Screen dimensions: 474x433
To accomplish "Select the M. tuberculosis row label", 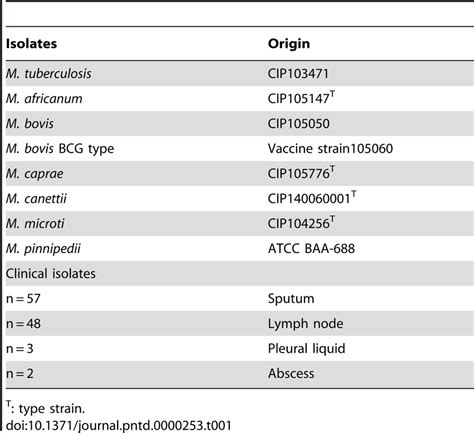I will pyautogui.click(x=49, y=74).
